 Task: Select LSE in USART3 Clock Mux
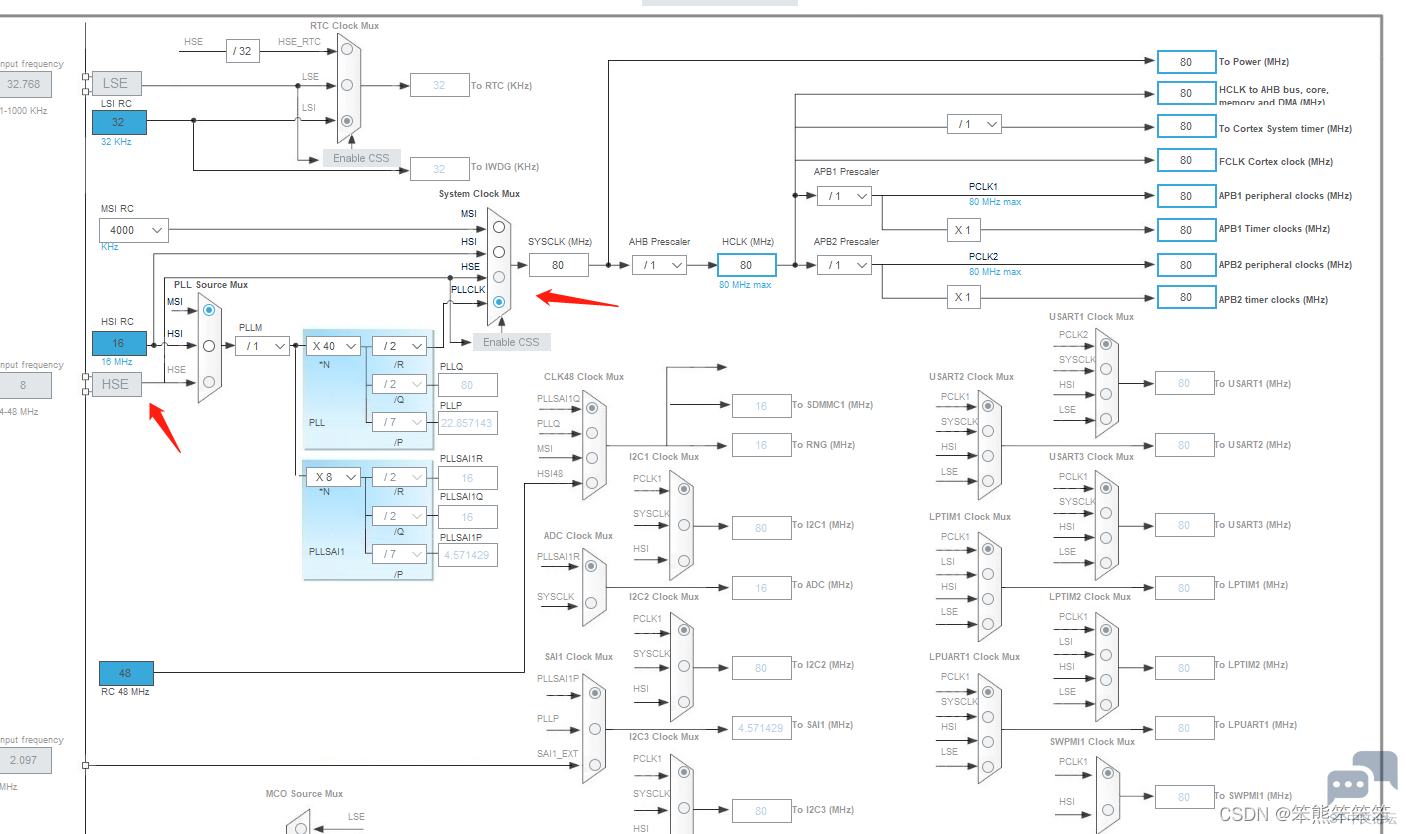(1105, 561)
